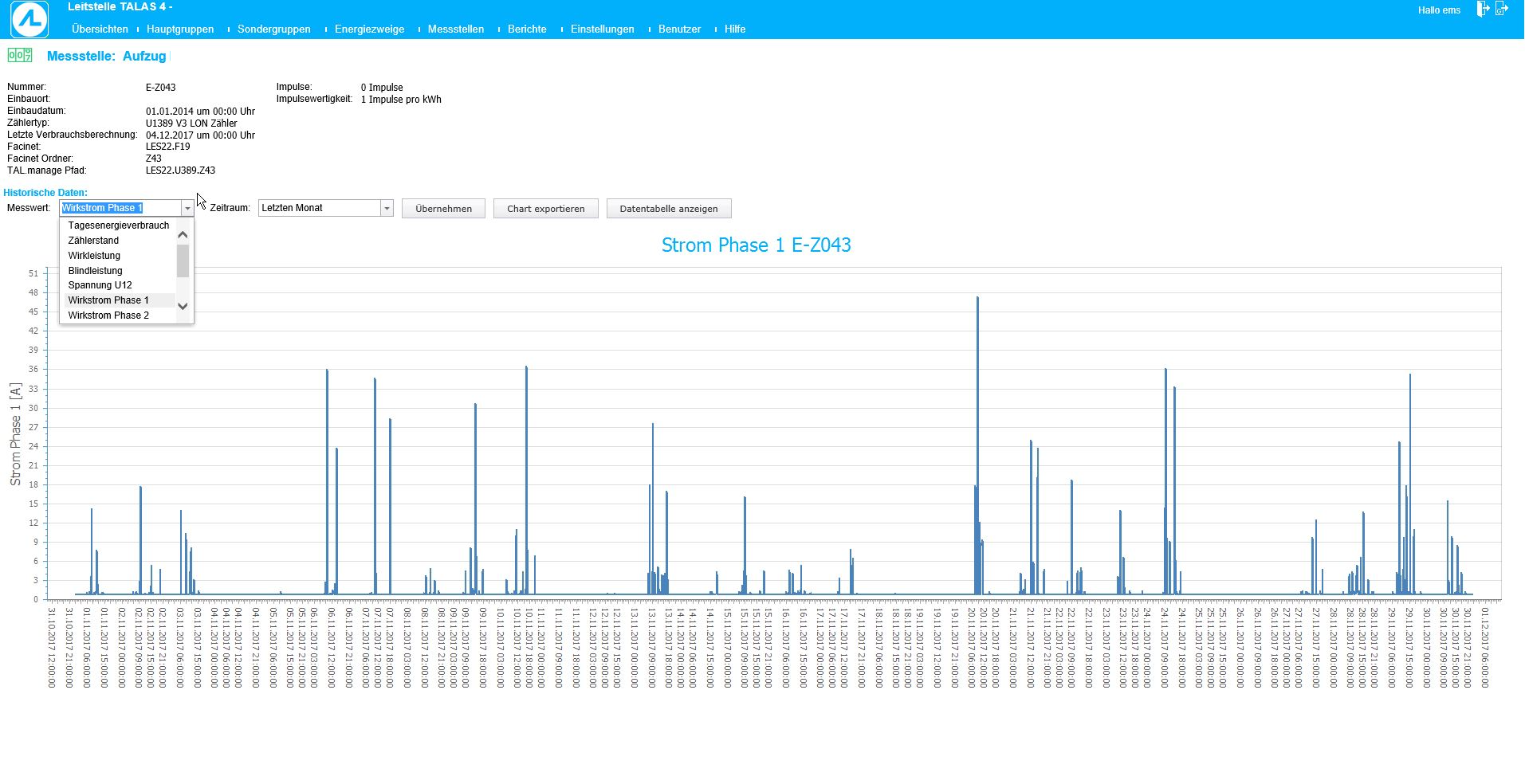Click the Historische Daten label
This screenshot has width=1525, height=784.
coord(45,193)
